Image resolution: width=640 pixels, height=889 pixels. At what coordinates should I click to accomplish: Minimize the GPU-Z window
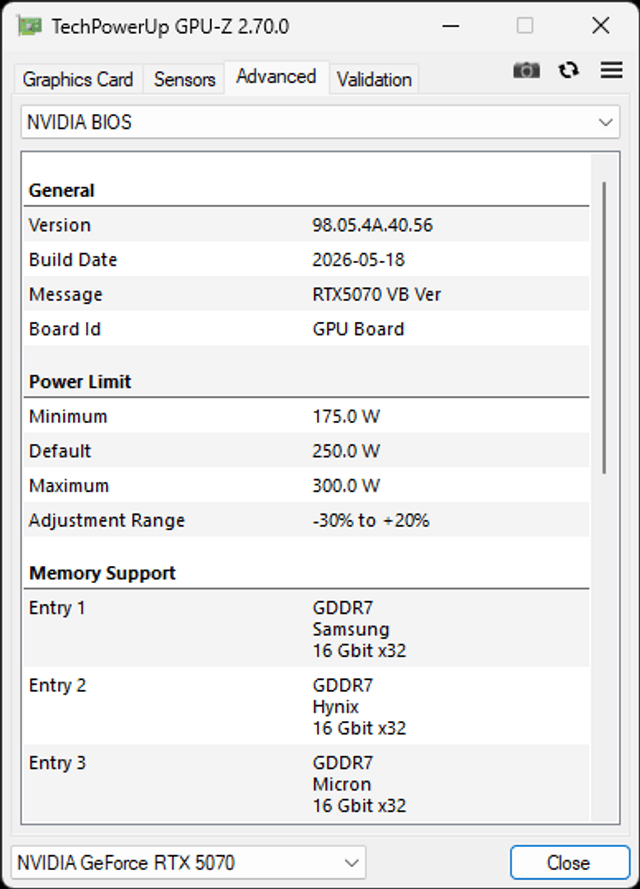pyautogui.click(x=451, y=26)
